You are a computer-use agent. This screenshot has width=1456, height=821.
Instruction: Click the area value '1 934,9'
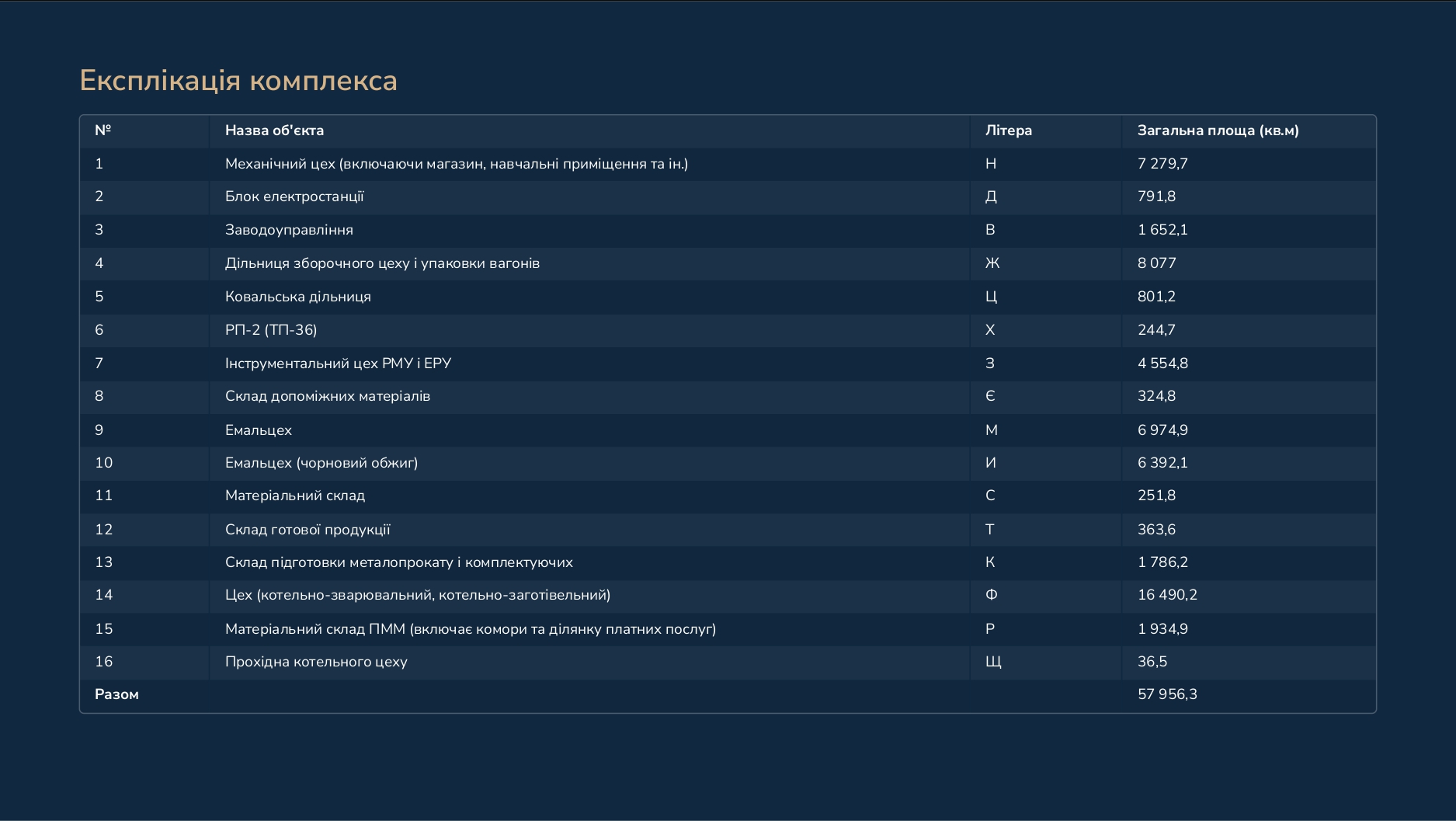(x=1162, y=629)
